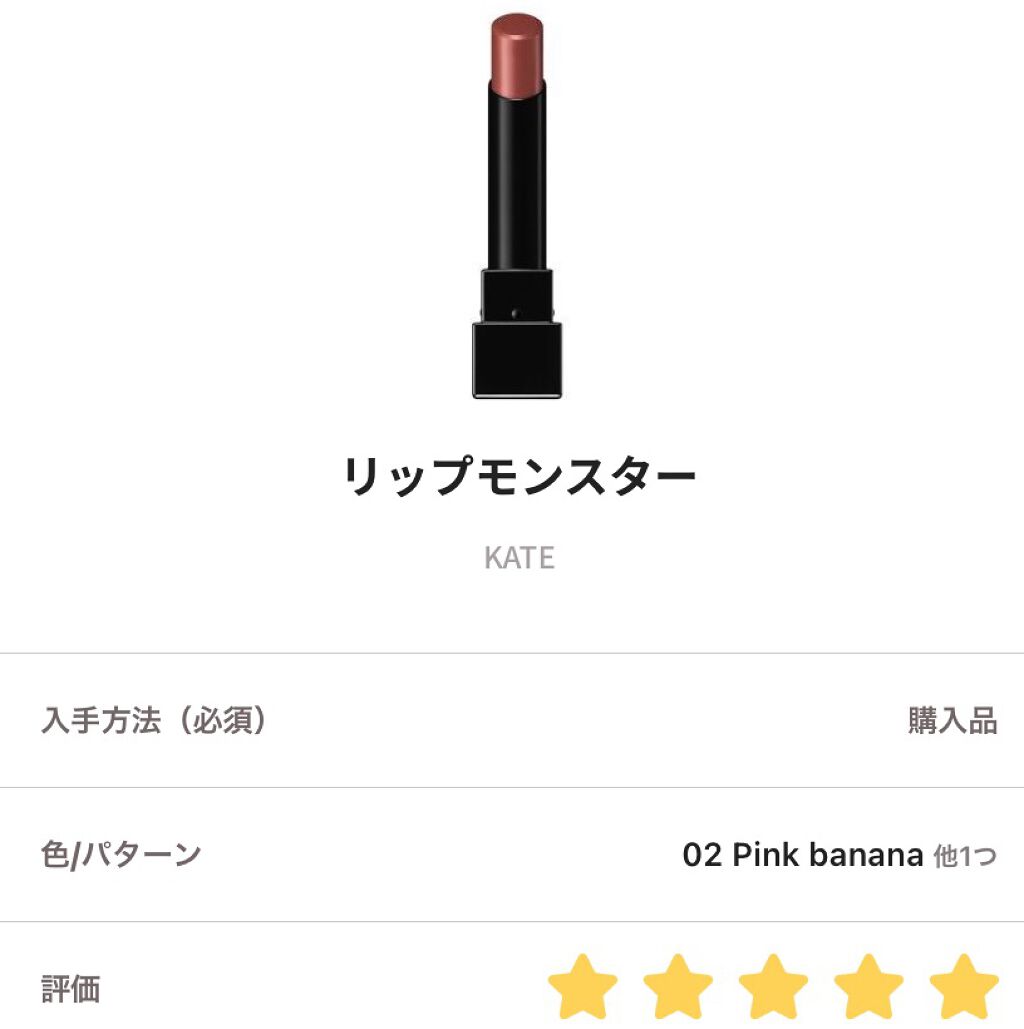Screen dimensions: 1024x1029
Task: Expand the 他1つ additional colors
Action: point(965,856)
